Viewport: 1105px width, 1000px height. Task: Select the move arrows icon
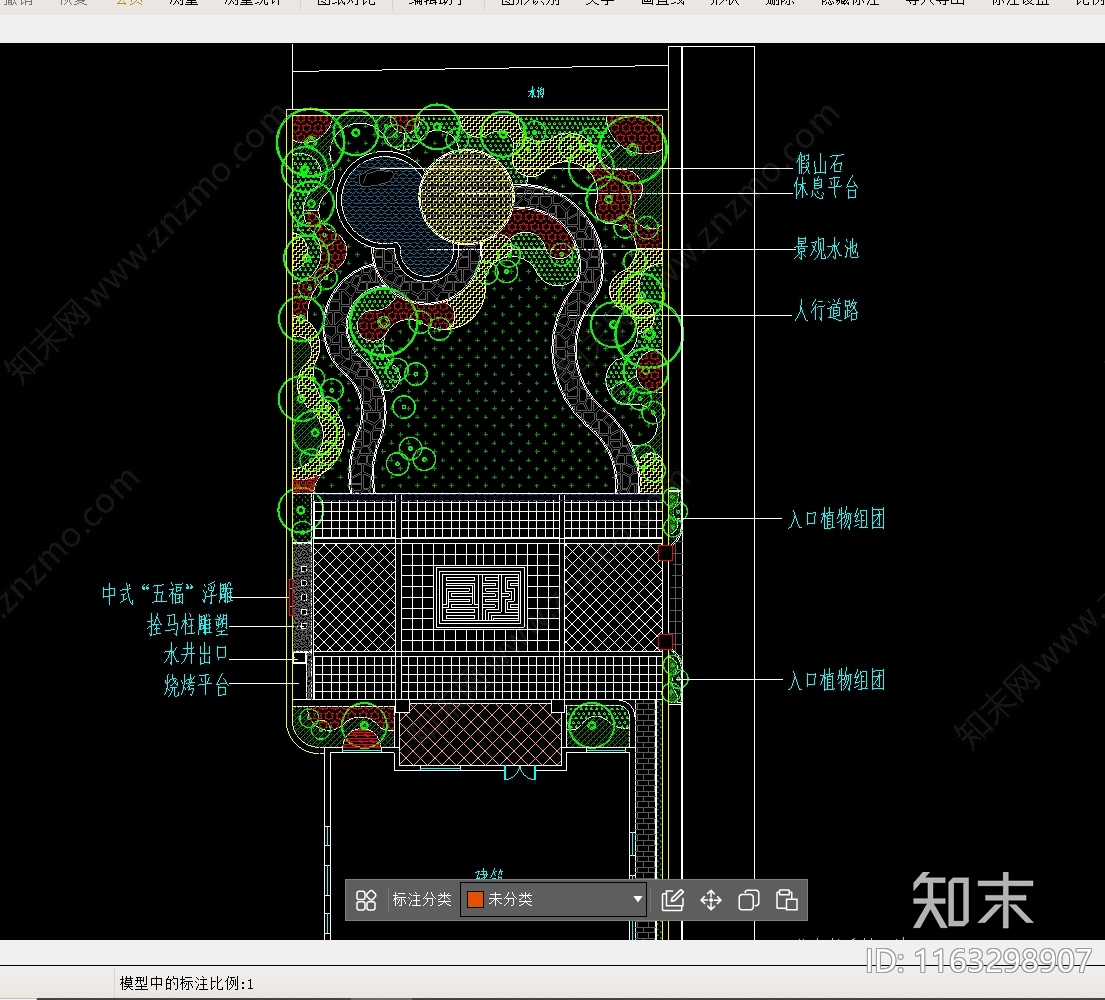(710, 900)
